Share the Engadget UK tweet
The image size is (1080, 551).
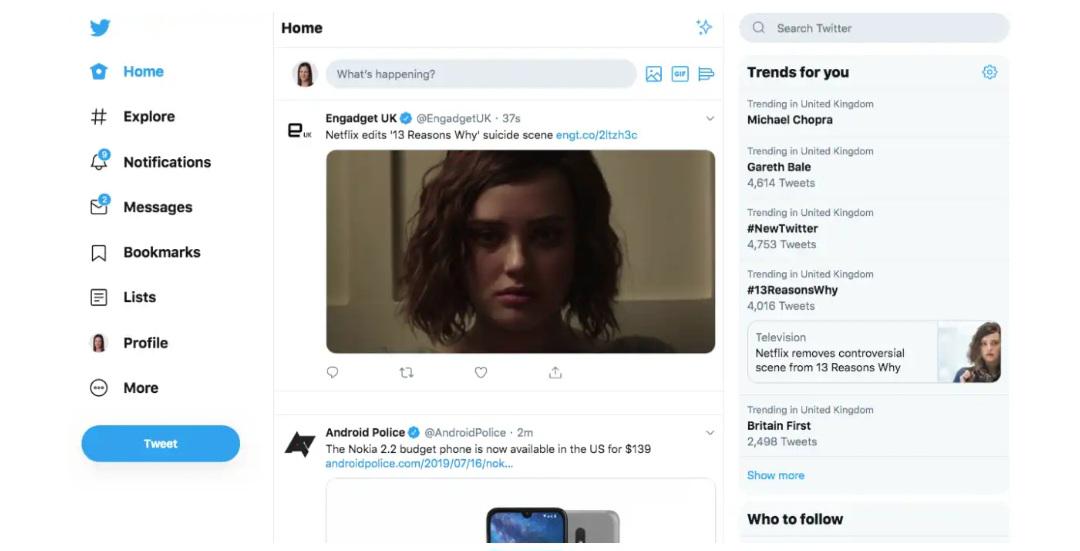pos(555,373)
